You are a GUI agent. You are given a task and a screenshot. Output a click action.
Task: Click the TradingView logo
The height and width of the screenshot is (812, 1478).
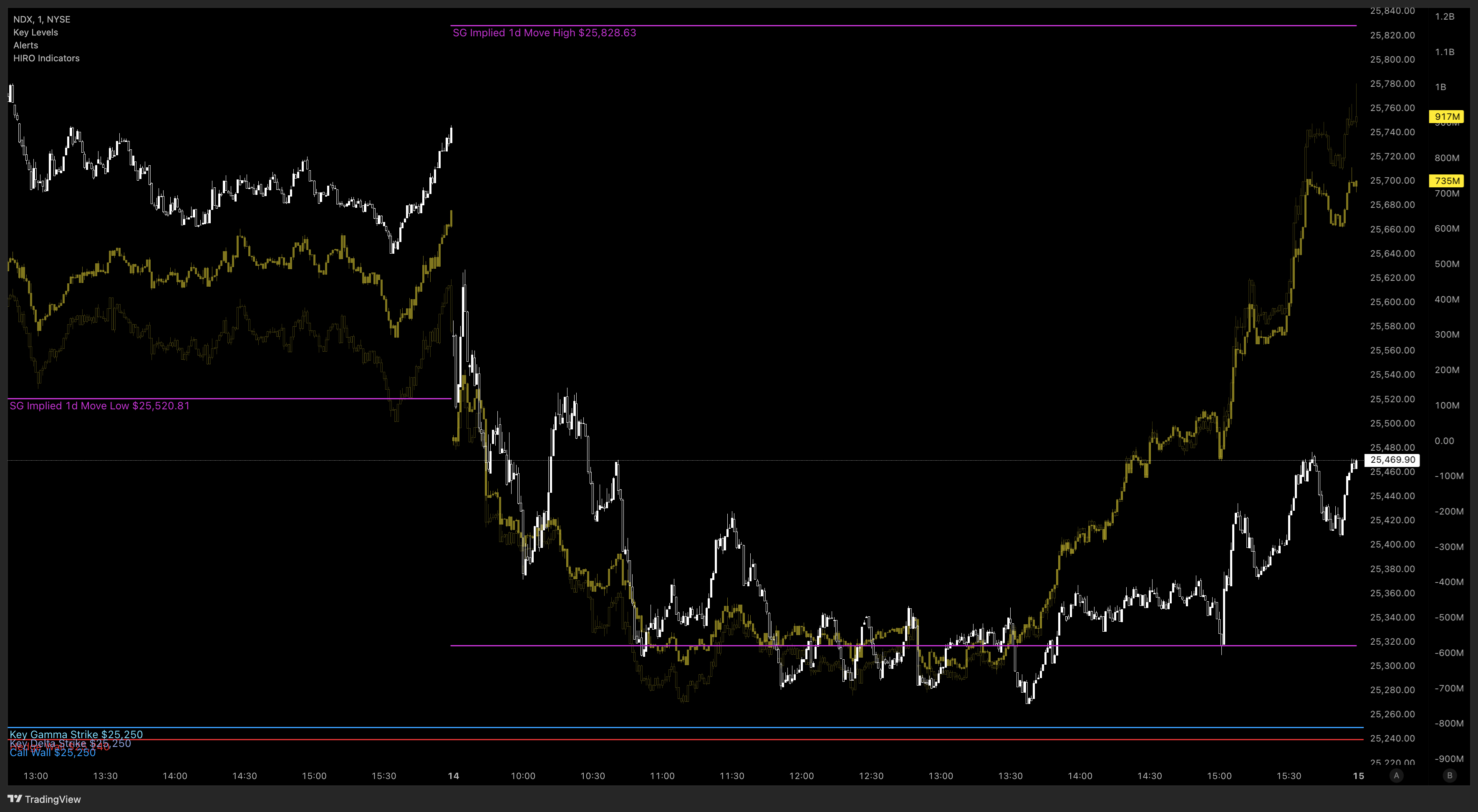[44, 799]
